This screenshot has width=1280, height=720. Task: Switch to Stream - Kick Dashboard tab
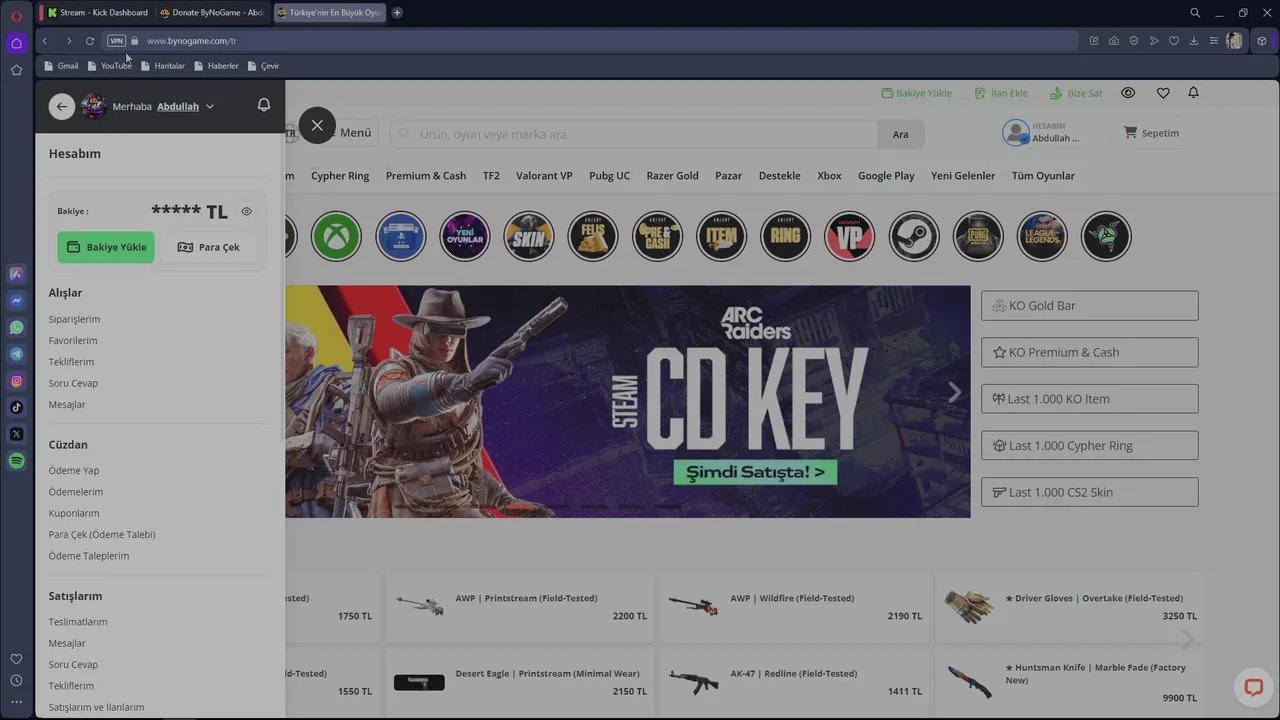coord(98,13)
